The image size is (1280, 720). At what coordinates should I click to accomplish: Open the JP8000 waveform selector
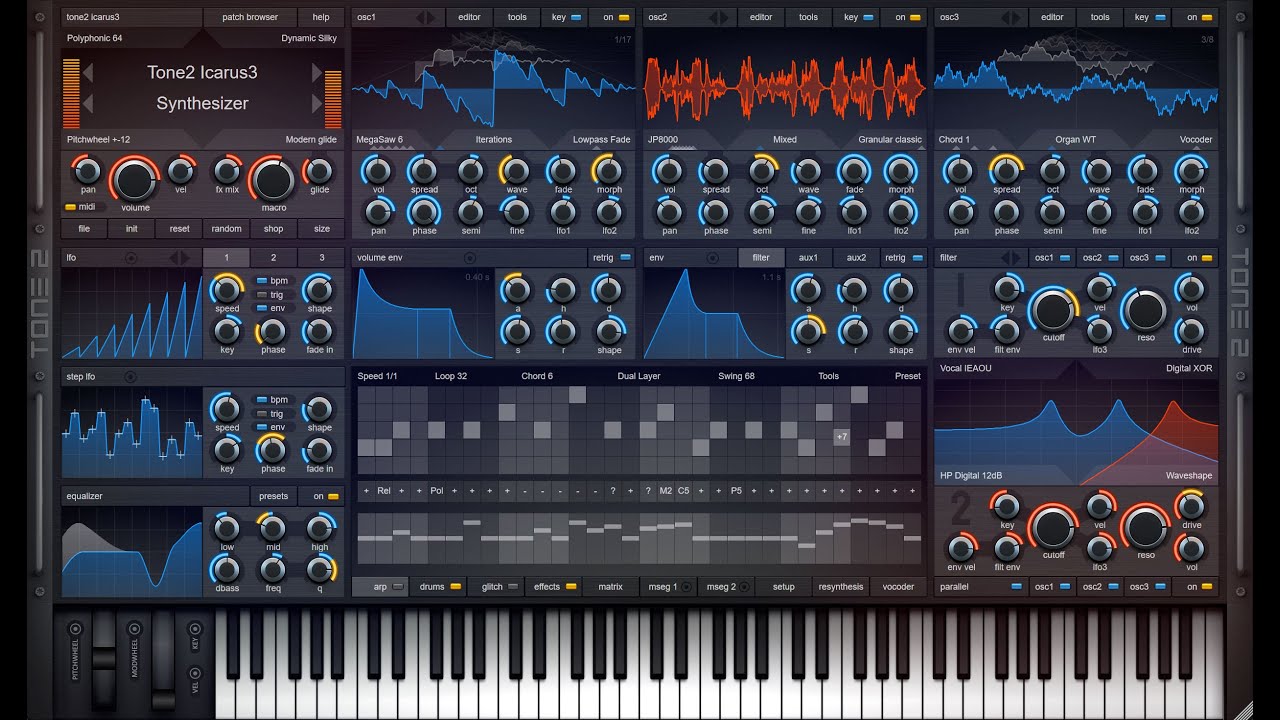[x=662, y=140]
